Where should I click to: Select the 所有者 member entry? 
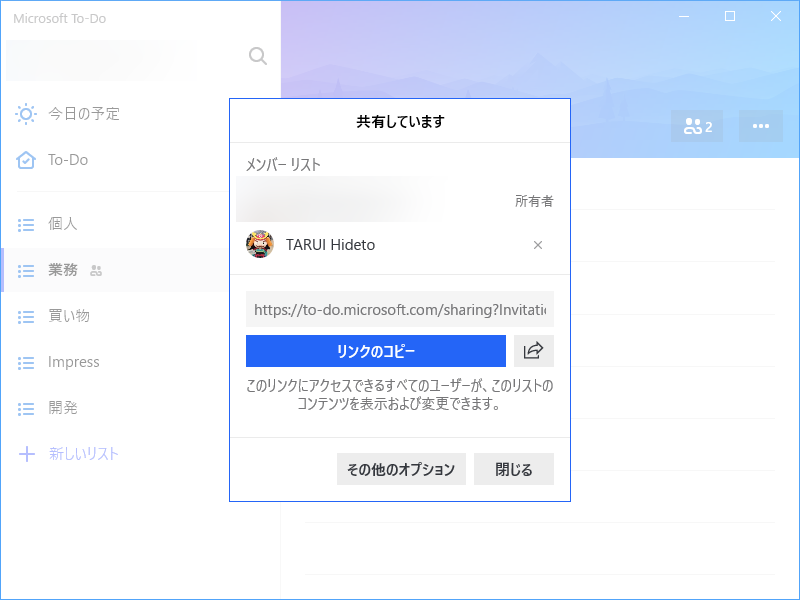[400, 197]
